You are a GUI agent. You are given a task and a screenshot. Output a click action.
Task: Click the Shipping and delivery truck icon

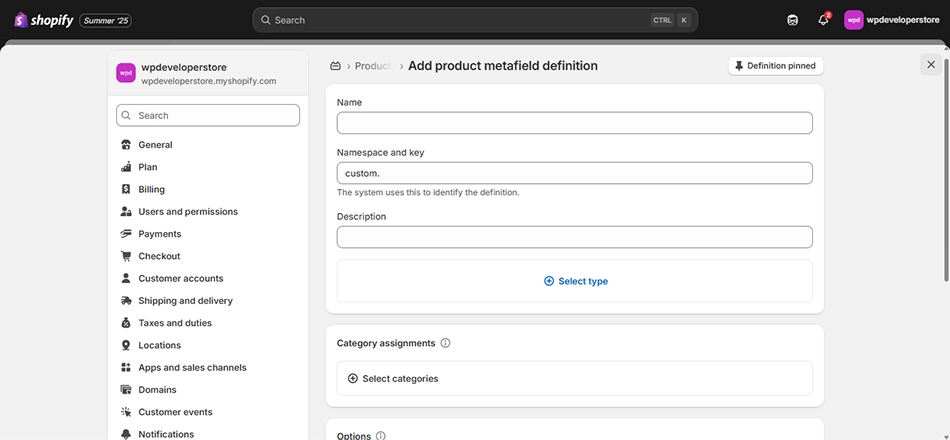tap(126, 301)
